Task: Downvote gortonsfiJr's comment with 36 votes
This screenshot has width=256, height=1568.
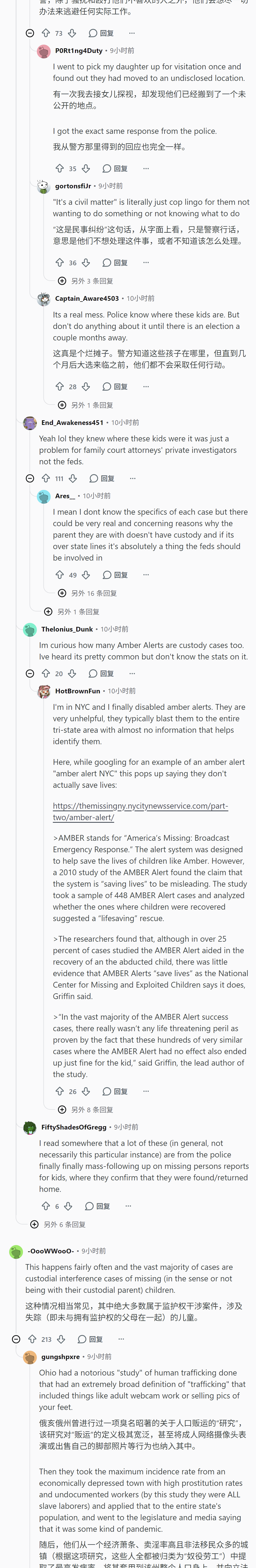Action: (x=86, y=263)
